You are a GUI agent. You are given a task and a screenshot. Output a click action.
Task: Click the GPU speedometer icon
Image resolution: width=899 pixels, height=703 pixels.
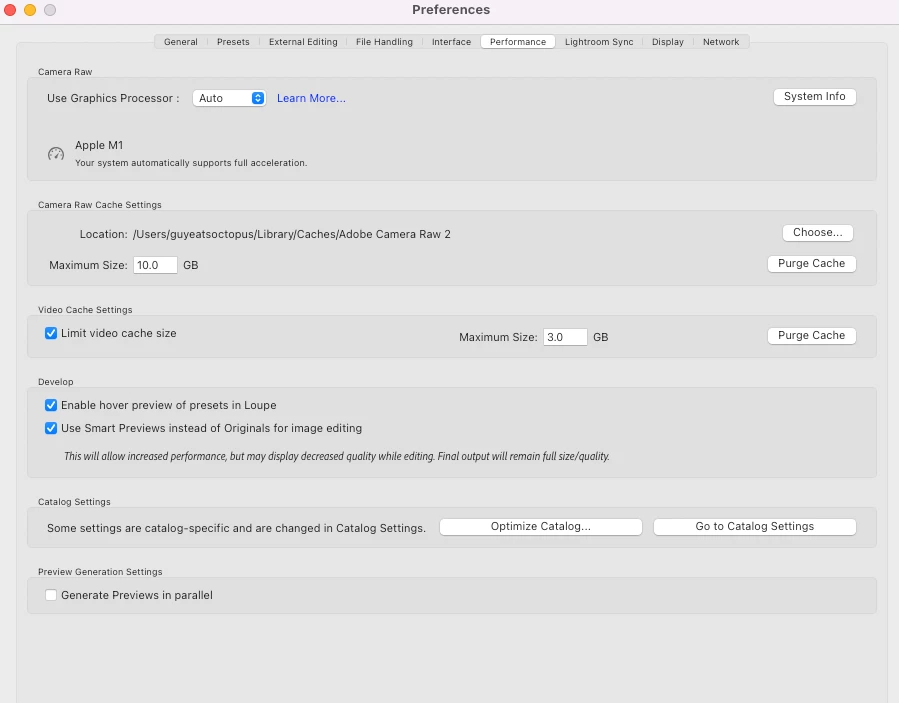[x=56, y=154]
